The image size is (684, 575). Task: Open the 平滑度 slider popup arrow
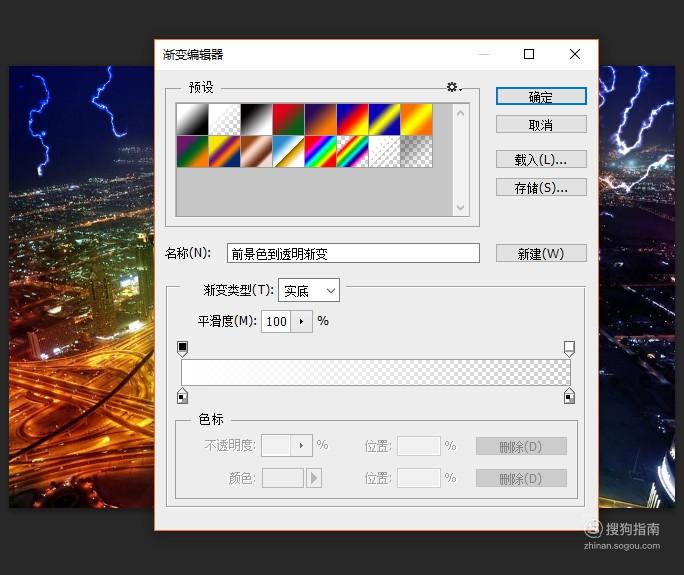pyautogui.click(x=301, y=322)
